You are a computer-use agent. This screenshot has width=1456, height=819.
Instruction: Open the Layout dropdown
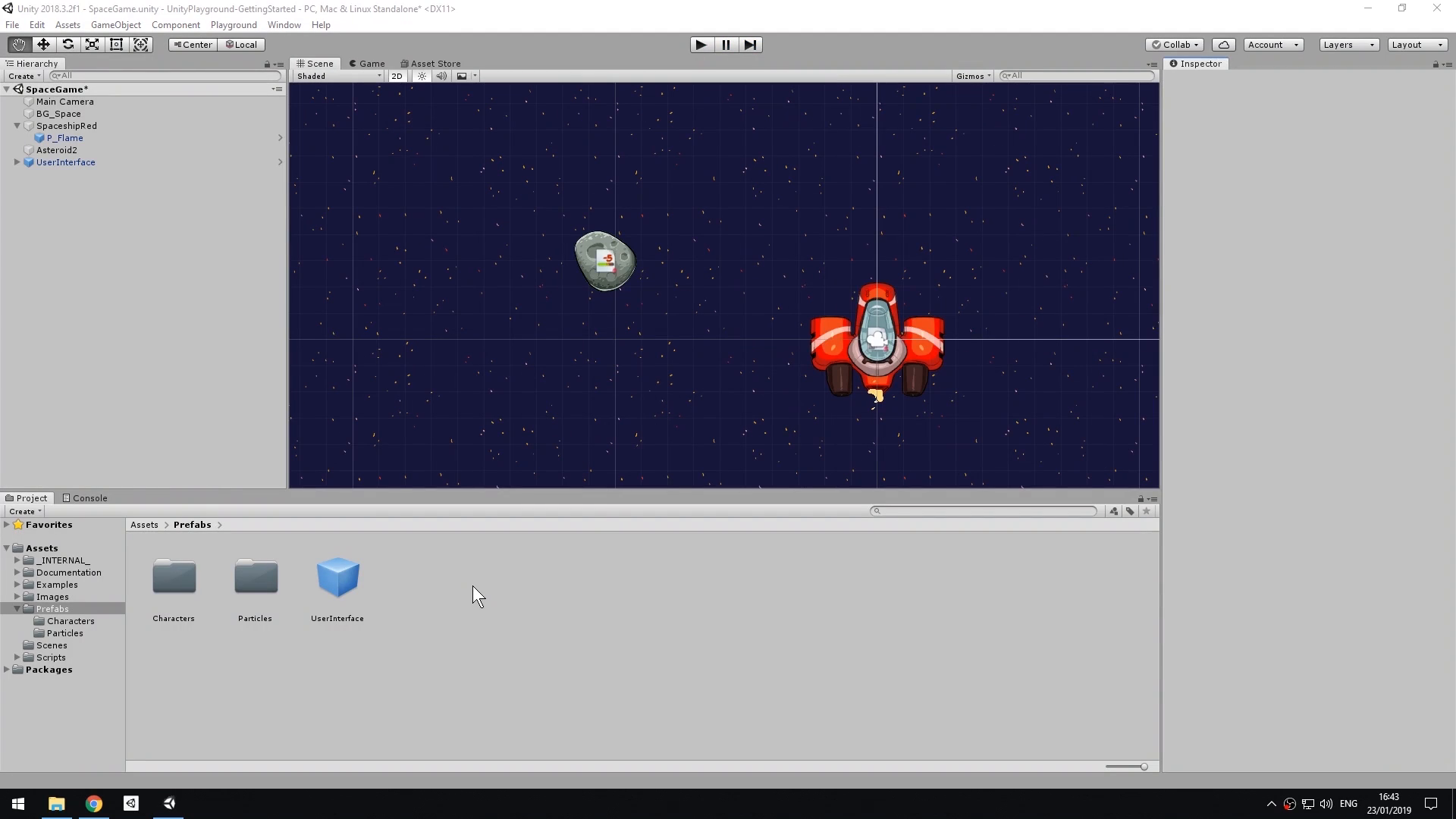click(1417, 45)
